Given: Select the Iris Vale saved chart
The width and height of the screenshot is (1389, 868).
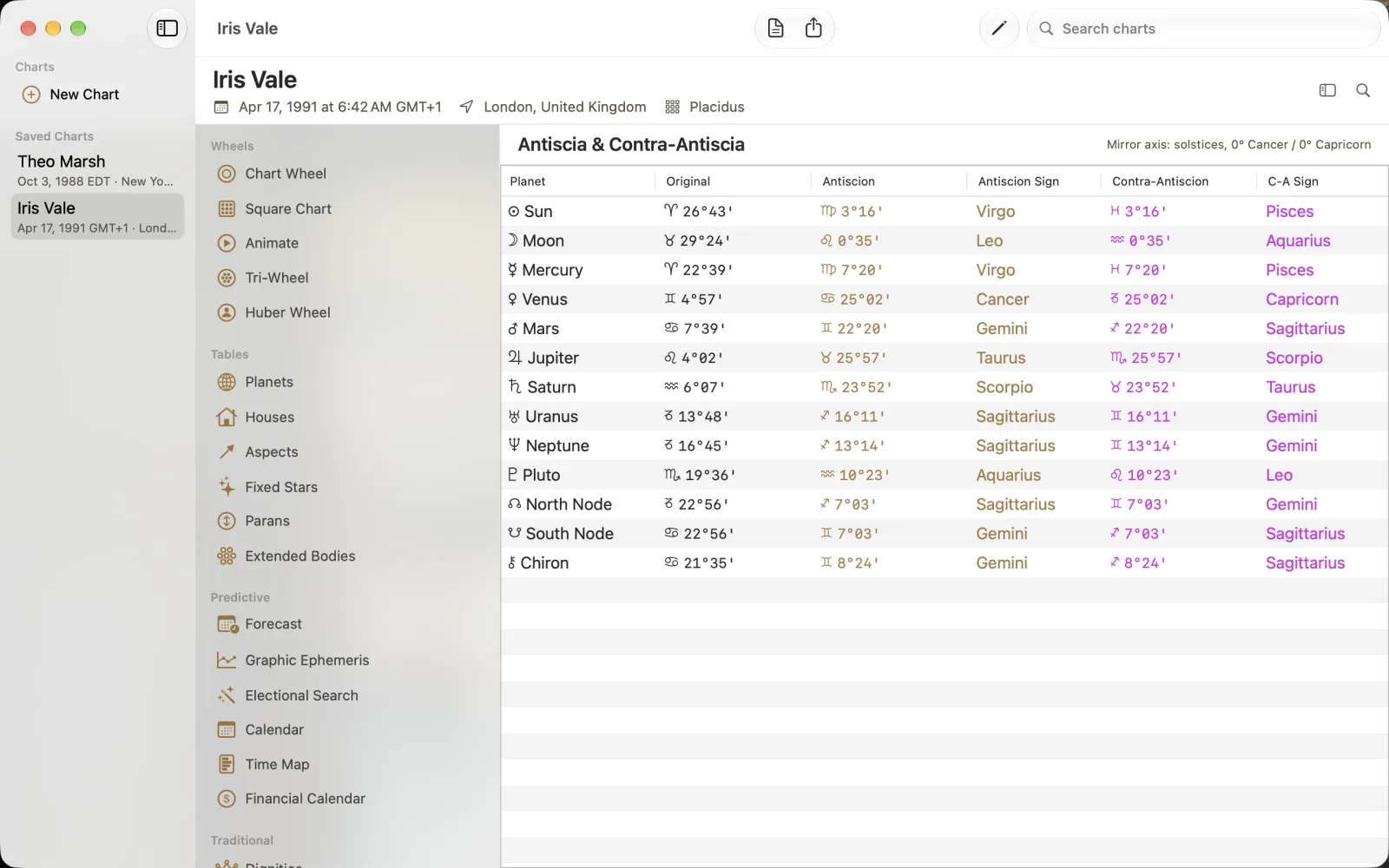Looking at the screenshot, I should [x=97, y=217].
